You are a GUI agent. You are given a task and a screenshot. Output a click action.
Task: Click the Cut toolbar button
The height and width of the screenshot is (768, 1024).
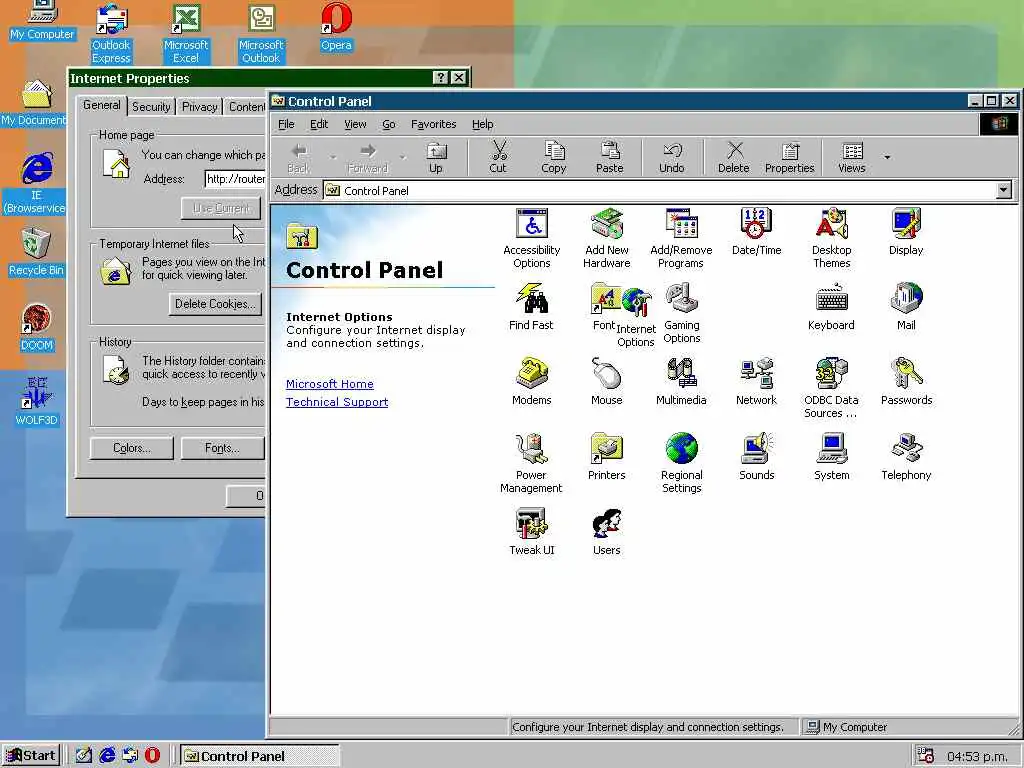(x=498, y=157)
